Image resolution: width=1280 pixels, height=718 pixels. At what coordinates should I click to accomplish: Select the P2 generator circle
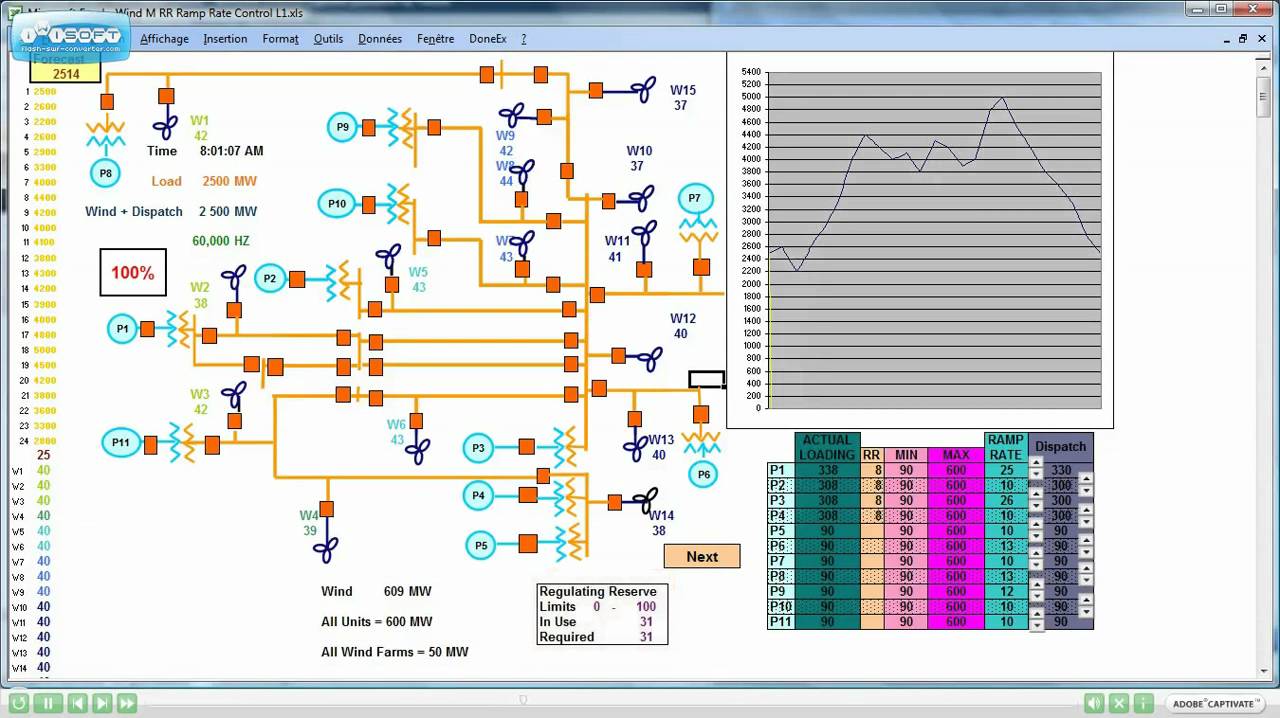coord(270,279)
